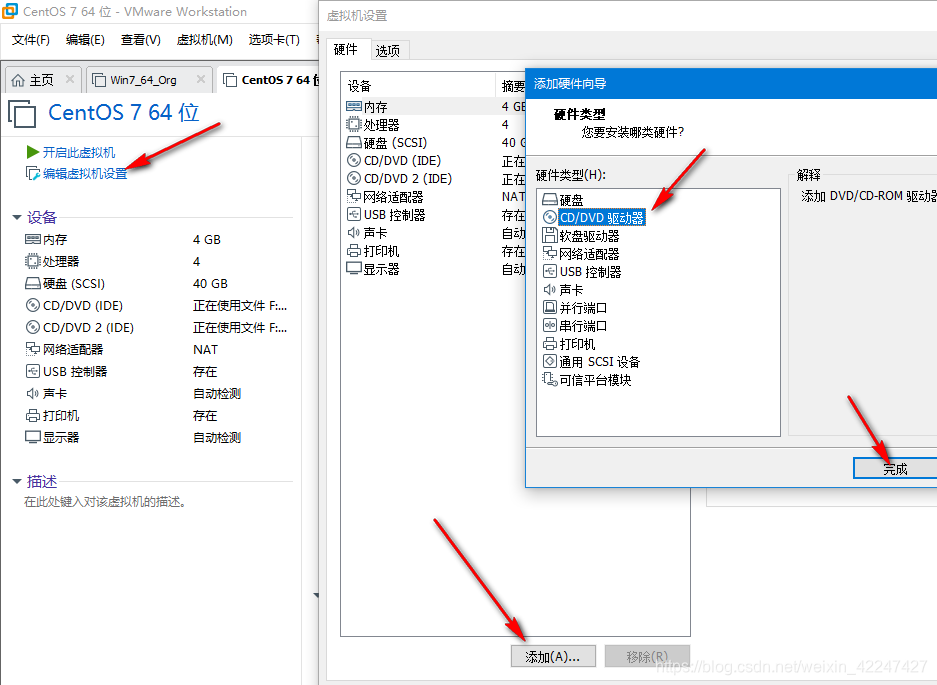
Task: Select CD/DVD 2 (IDE) row in VM settings dialog
Action: [434, 178]
